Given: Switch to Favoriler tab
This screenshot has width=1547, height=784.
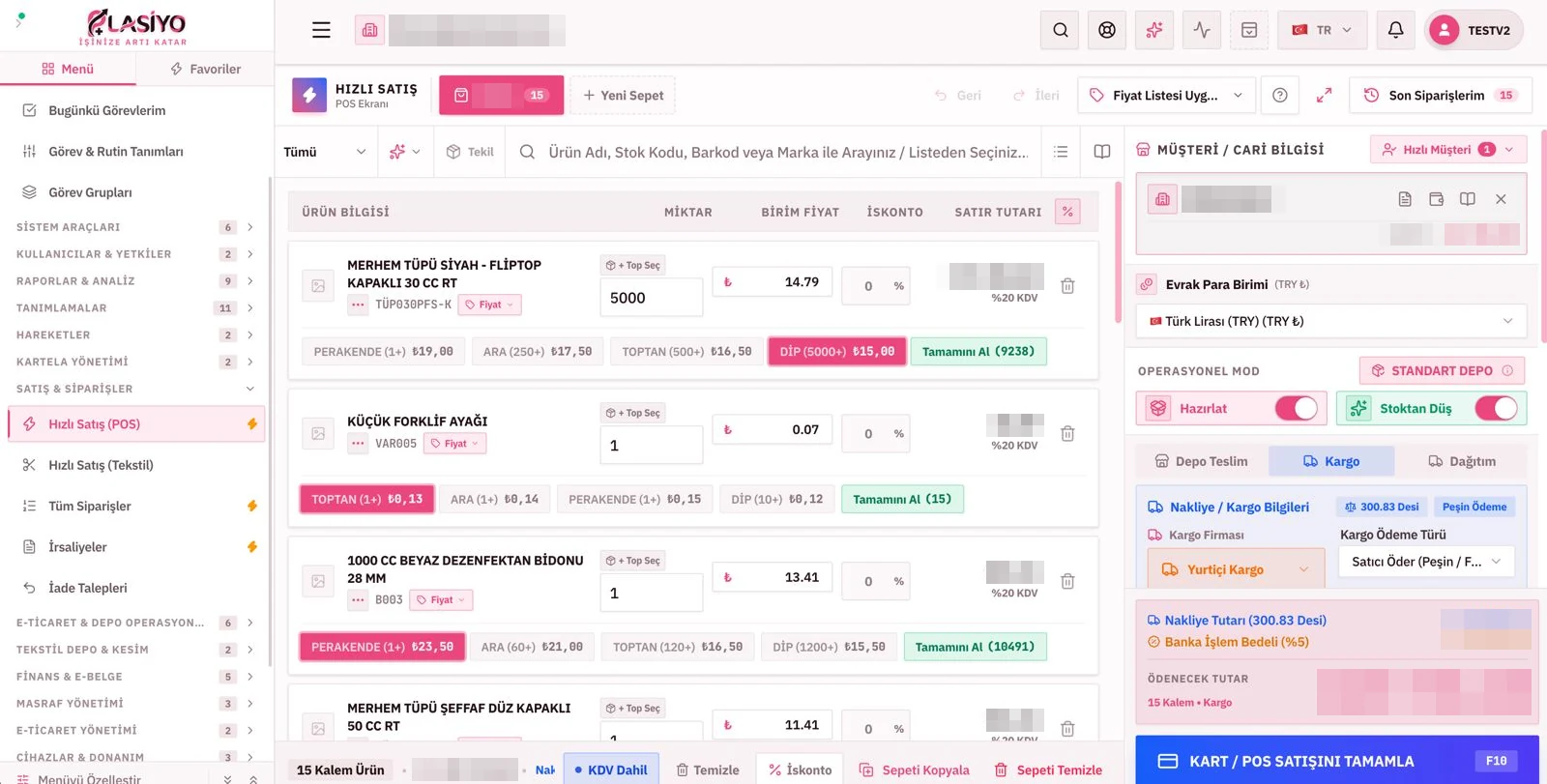Looking at the screenshot, I should [x=205, y=69].
